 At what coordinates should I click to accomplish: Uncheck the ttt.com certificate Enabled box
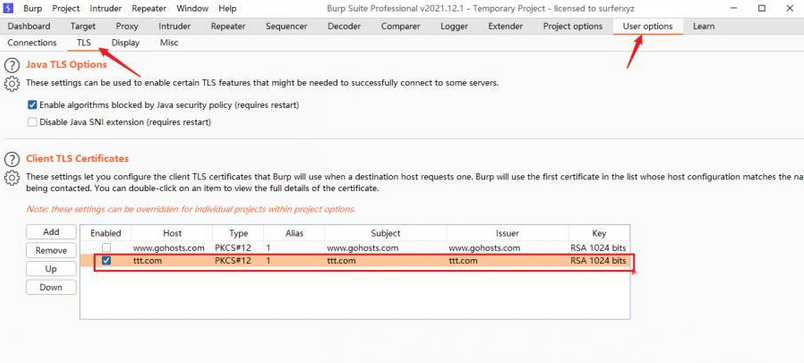[106, 260]
